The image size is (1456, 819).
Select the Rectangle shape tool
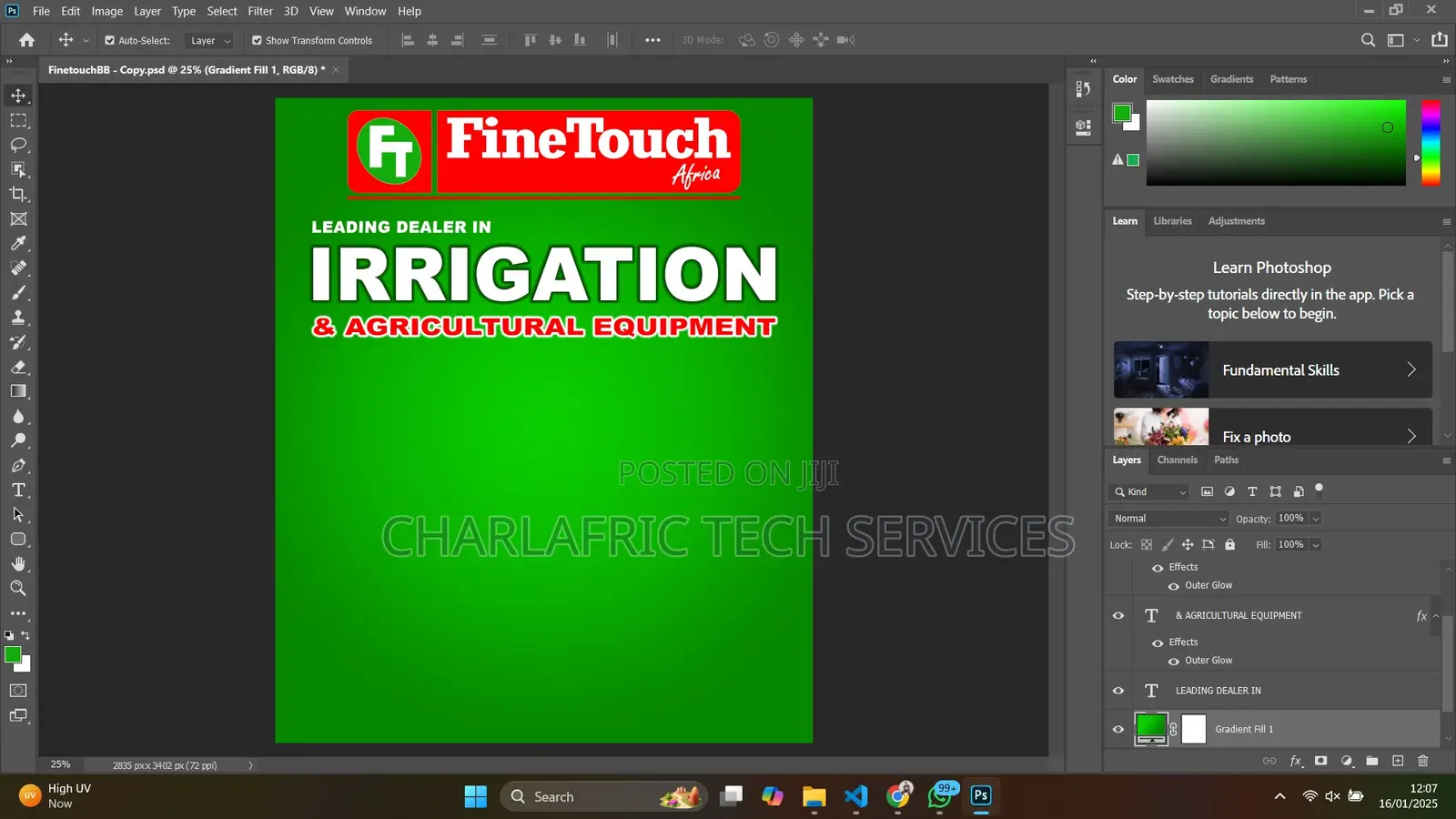18,539
